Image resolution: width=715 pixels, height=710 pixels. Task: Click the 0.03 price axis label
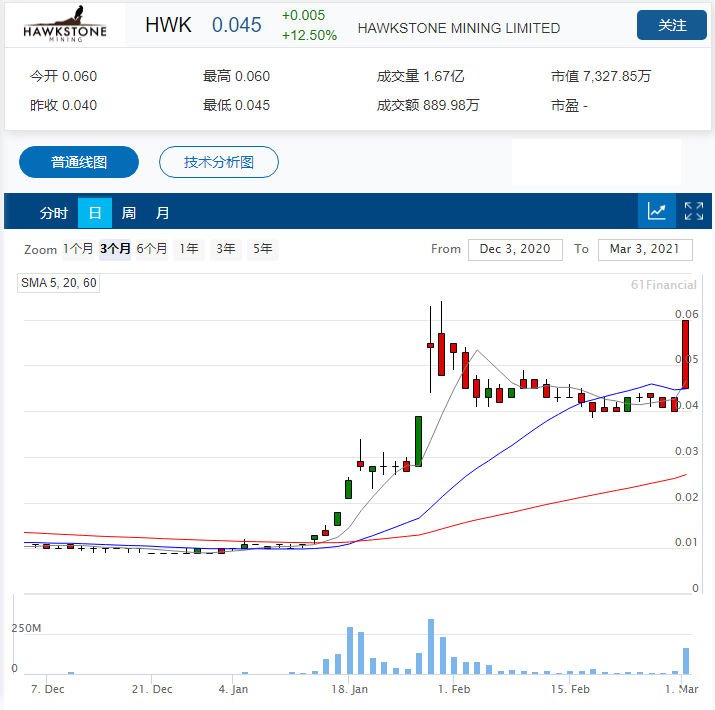686,451
